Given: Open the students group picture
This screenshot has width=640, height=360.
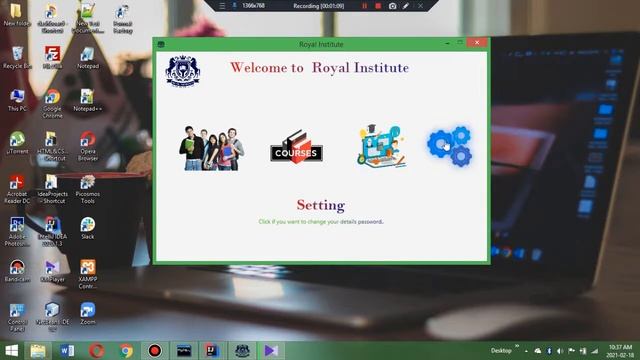Looking at the screenshot, I should (x=211, y=148).
